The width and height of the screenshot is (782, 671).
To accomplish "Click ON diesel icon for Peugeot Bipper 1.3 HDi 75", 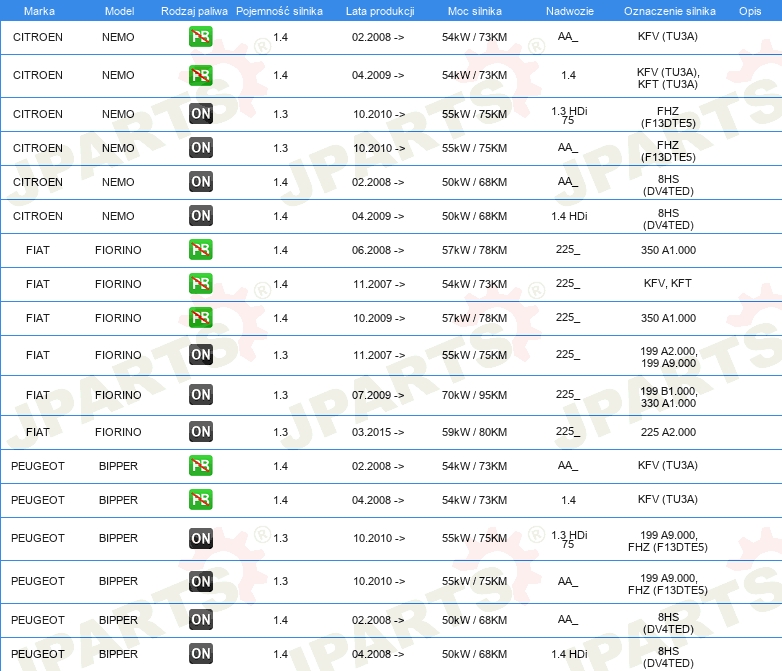I will click(201, 538).
